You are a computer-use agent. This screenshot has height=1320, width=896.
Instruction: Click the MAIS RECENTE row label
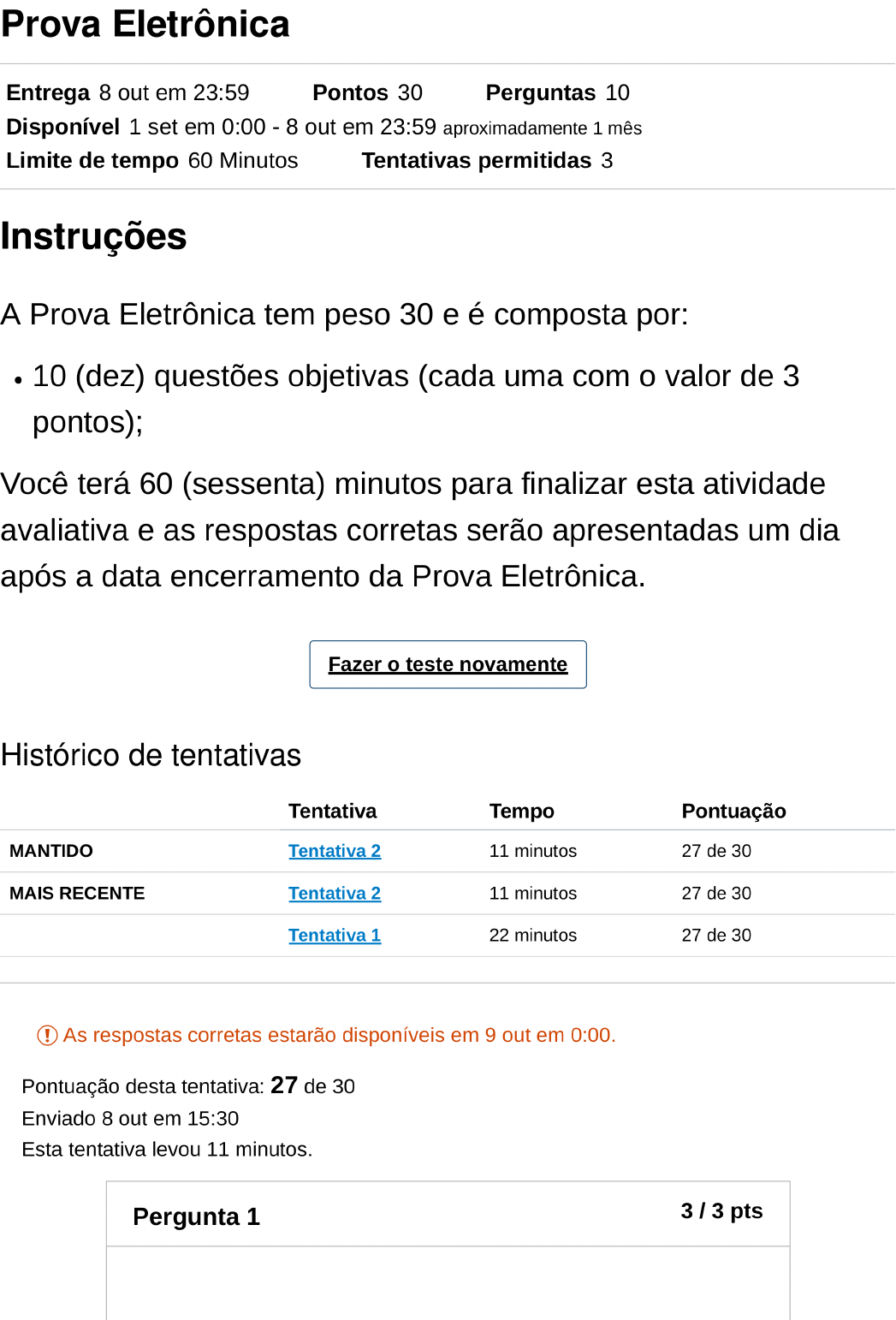coord(77,893)
